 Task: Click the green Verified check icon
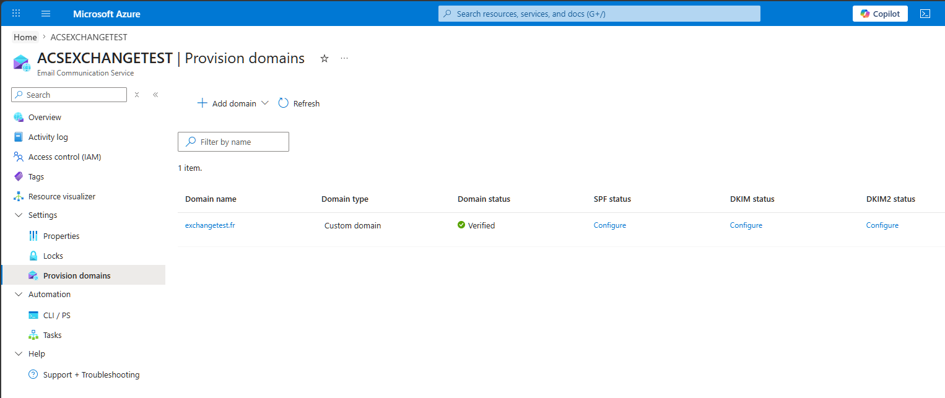click(x=461, y=225)
